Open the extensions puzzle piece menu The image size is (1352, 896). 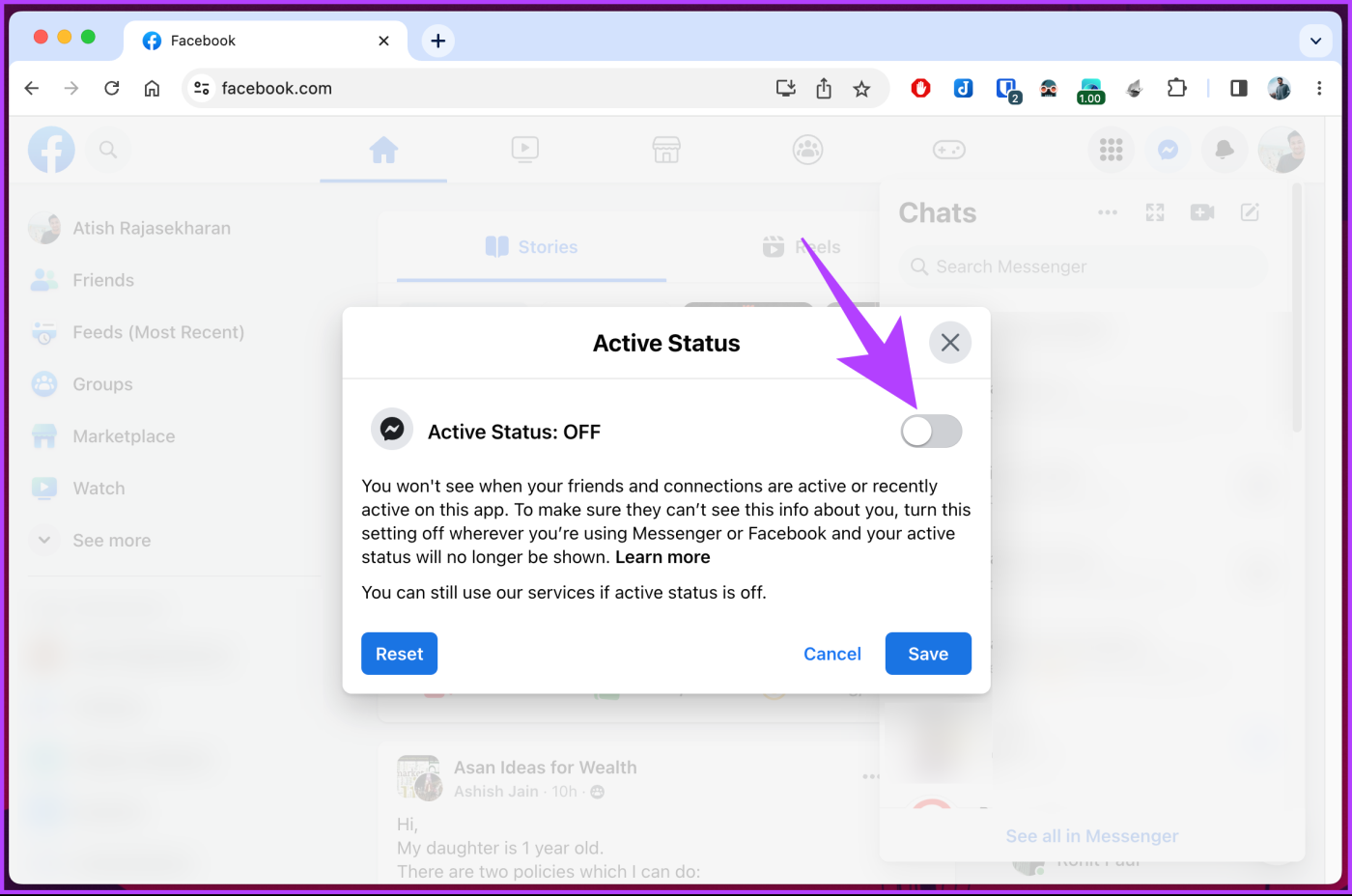click(x=1176, y=88)
